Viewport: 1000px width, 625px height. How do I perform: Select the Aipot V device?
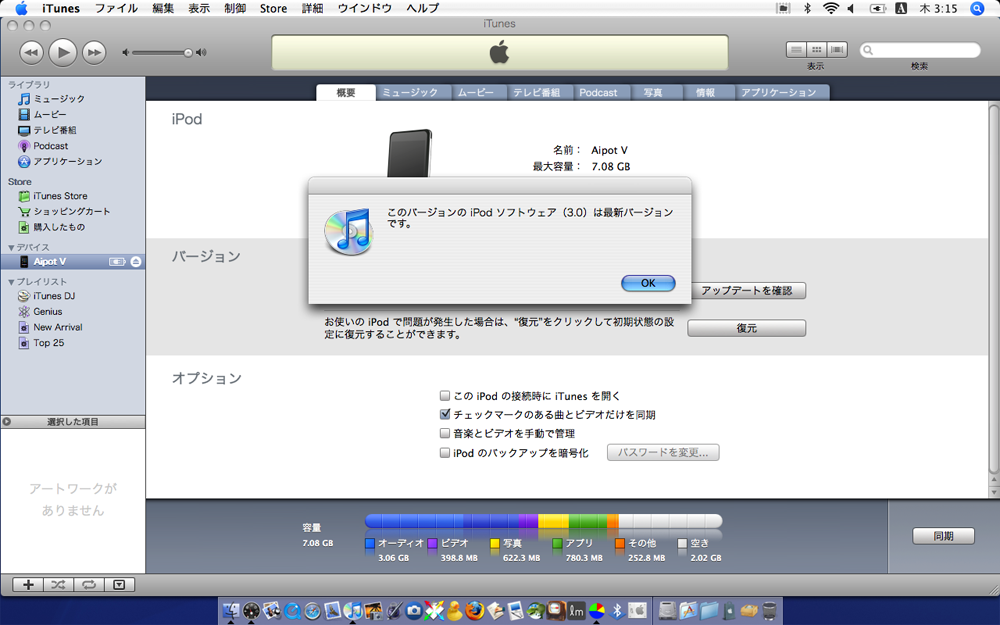[73, 261]
